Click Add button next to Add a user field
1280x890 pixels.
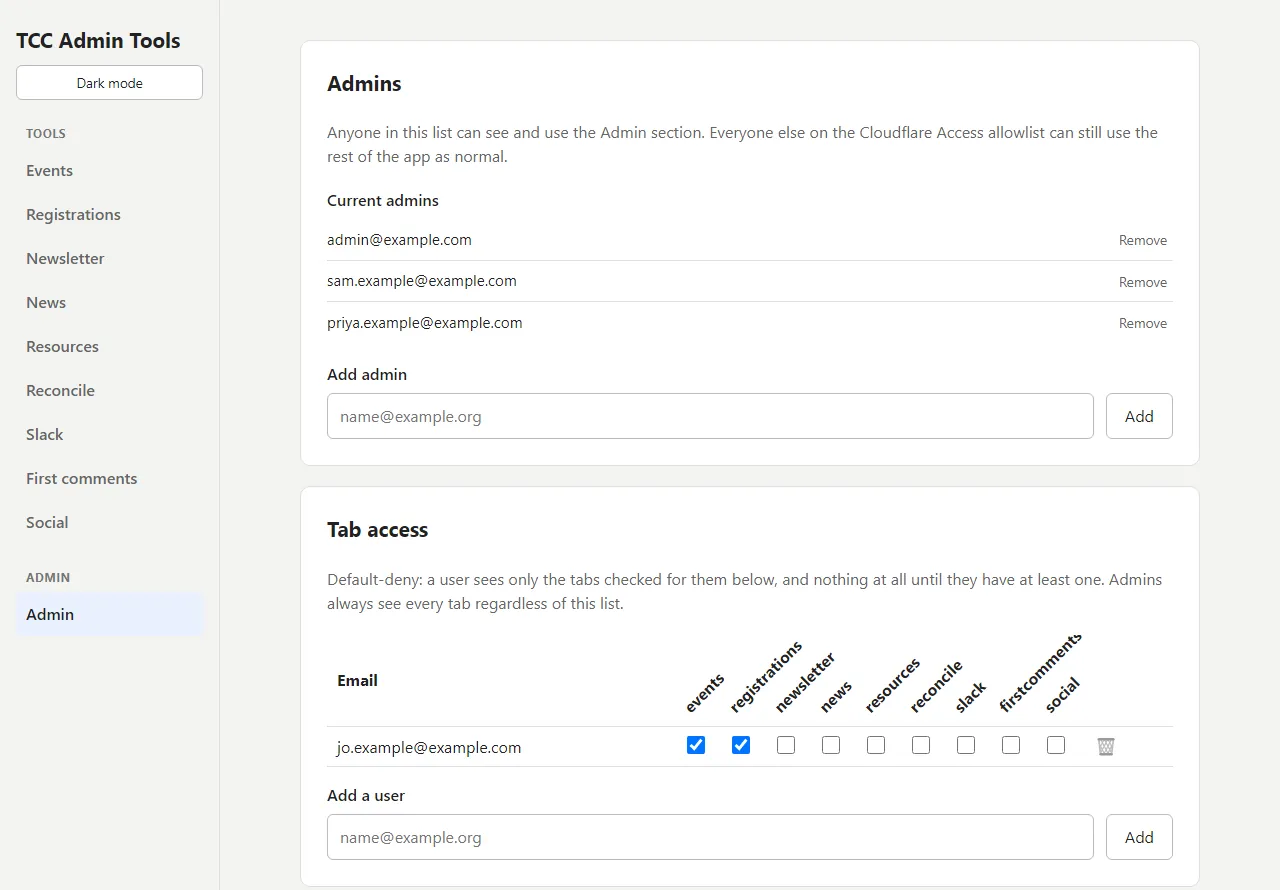tap(1139, 837)
